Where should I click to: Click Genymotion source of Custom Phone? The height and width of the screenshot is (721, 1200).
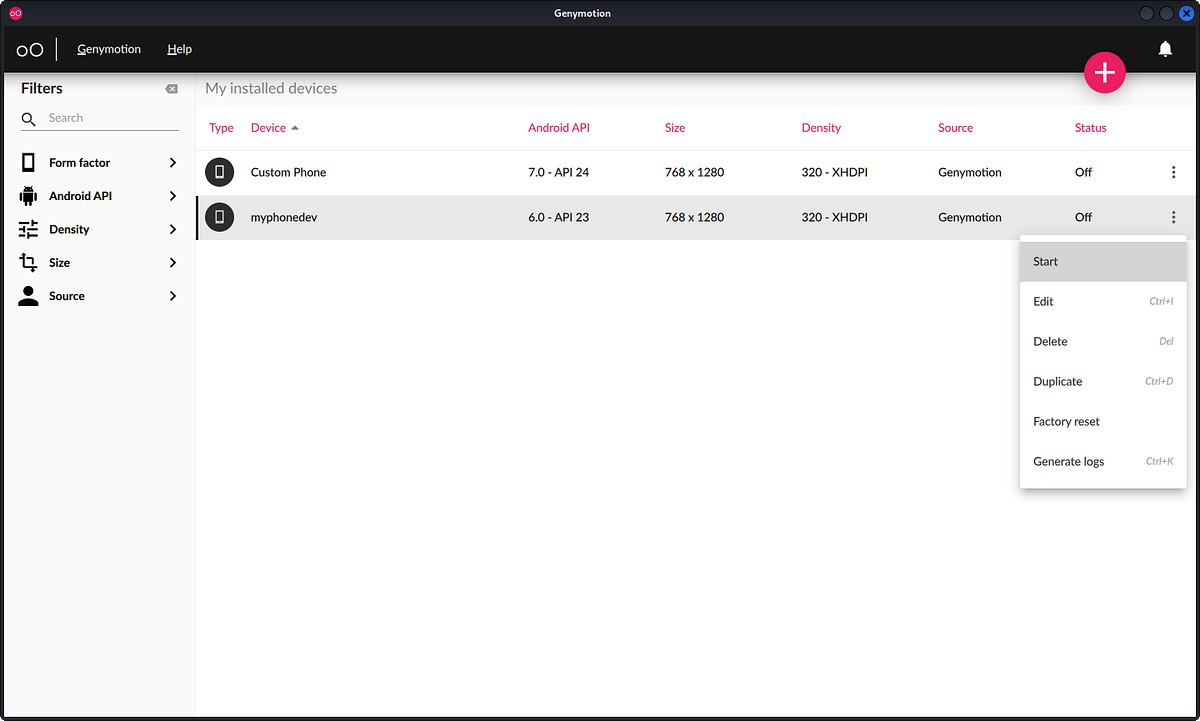click(x=970, y=172)
